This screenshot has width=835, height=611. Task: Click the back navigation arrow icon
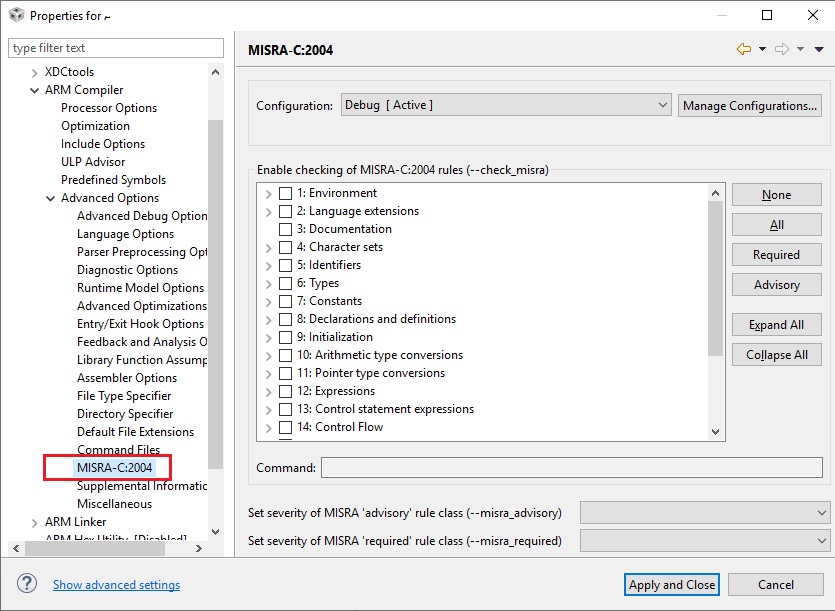click(744, 49)
